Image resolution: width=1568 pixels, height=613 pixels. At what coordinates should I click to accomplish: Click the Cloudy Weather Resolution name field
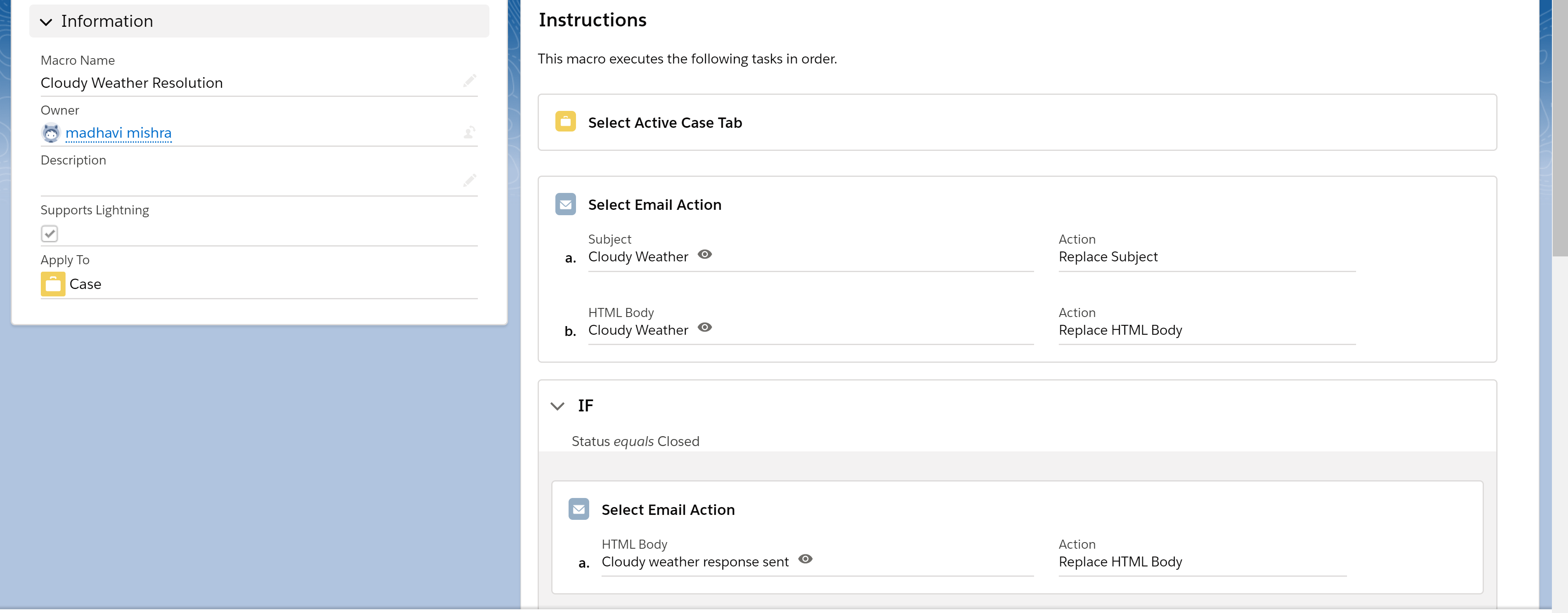132,83
